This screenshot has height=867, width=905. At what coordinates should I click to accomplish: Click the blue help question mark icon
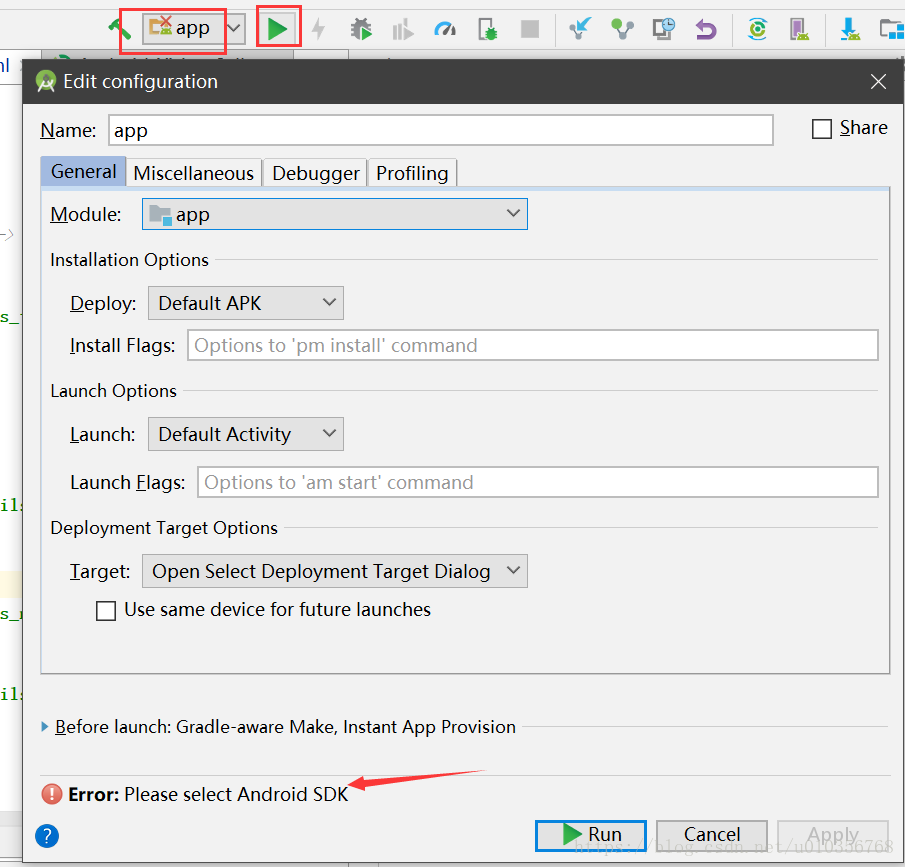click(x=47, y=836)
